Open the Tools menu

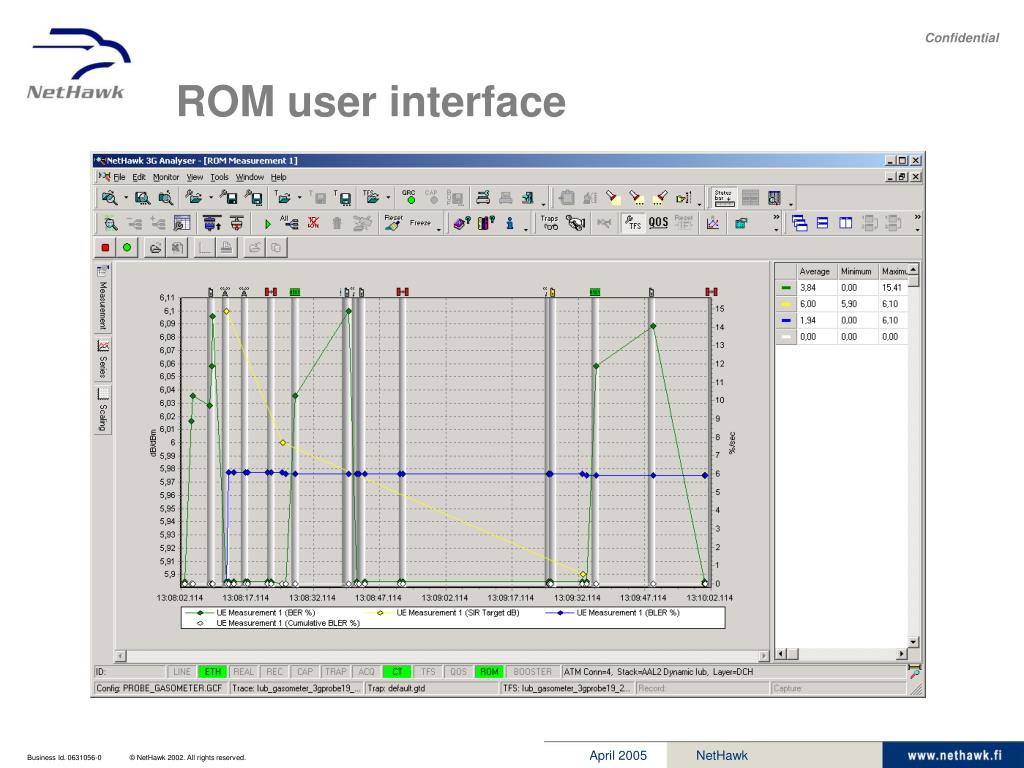[219, 177]
